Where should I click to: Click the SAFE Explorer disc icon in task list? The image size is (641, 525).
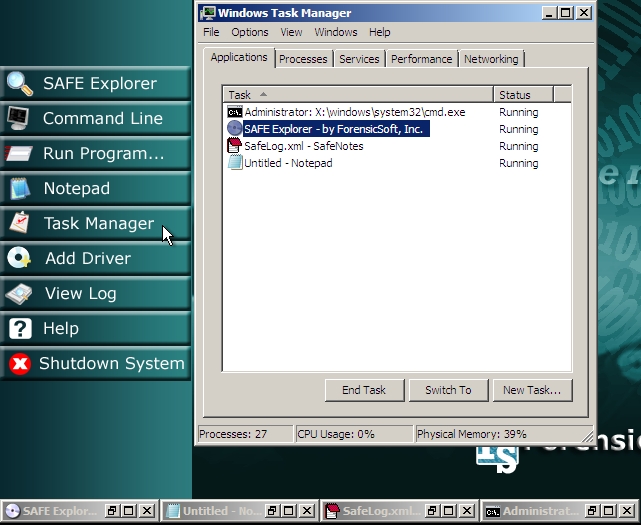point(235,129)
